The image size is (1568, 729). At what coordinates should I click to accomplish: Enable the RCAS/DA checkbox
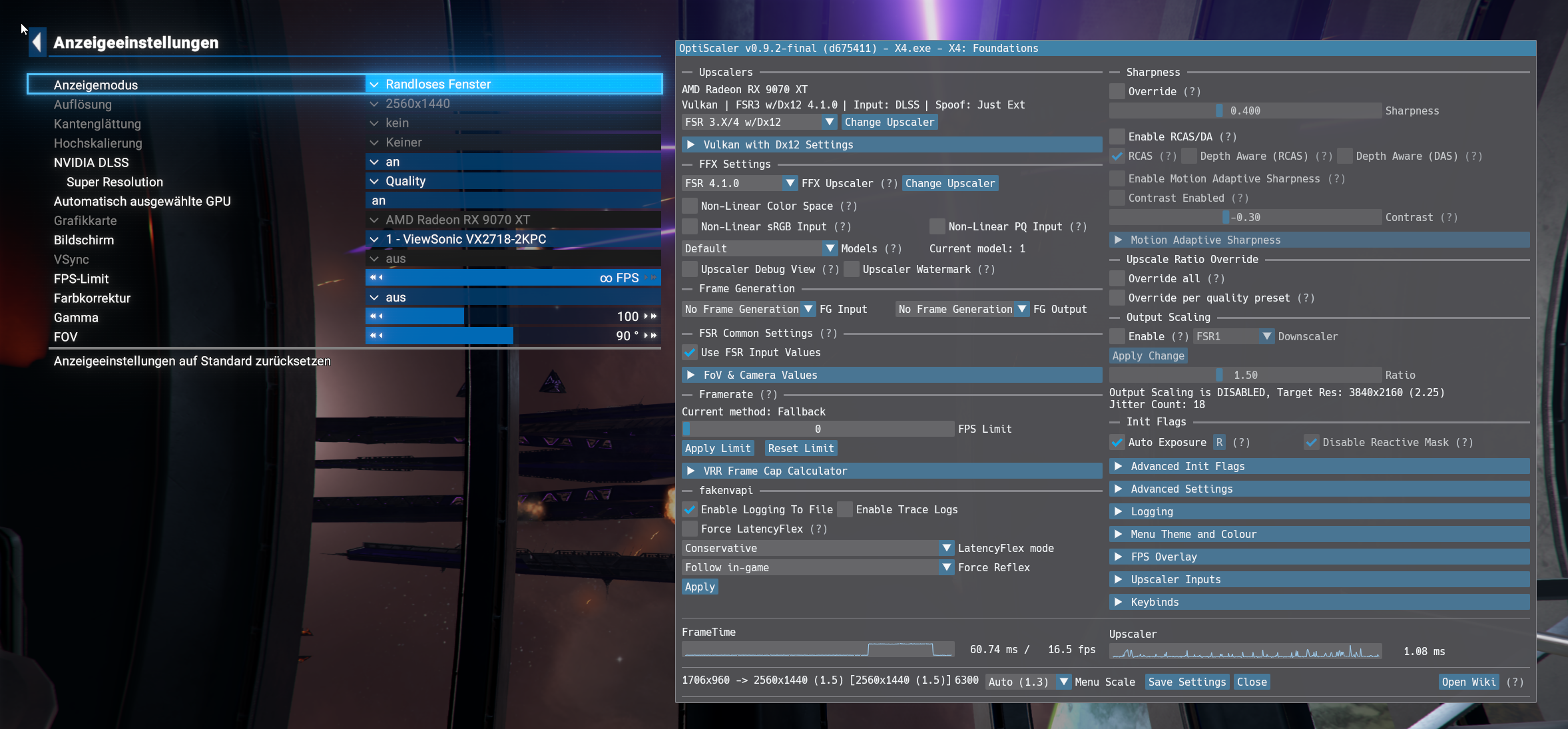[x=1117, y=136]
